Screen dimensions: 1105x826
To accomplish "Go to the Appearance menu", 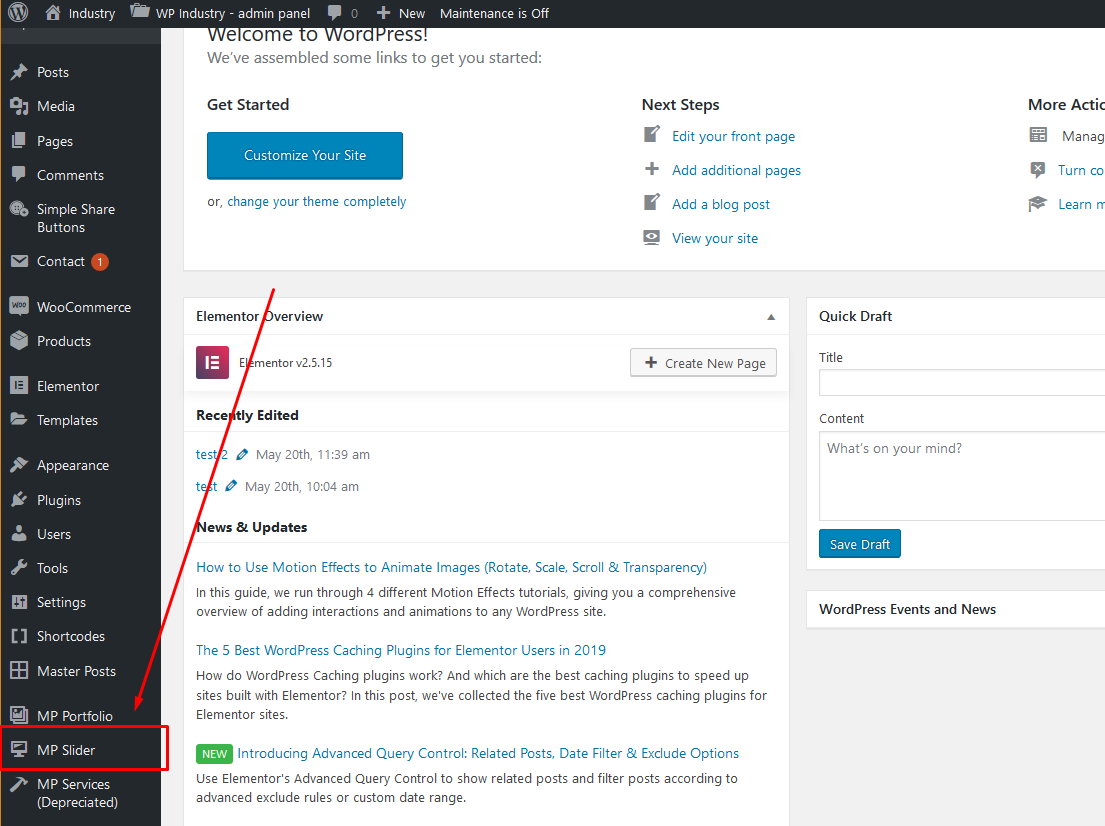I will point(72,465).
